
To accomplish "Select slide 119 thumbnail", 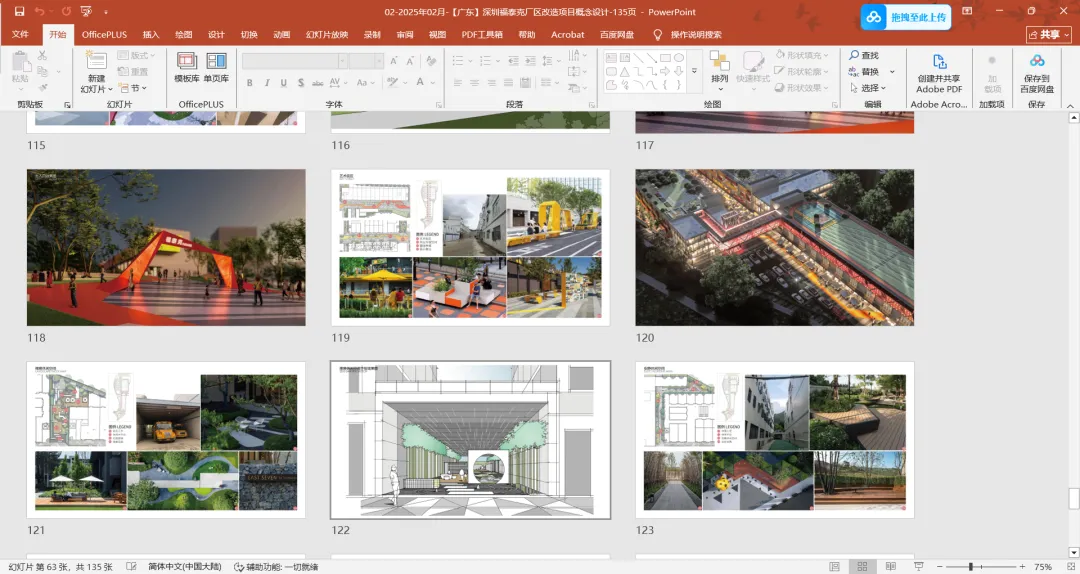I will point(470,247).
